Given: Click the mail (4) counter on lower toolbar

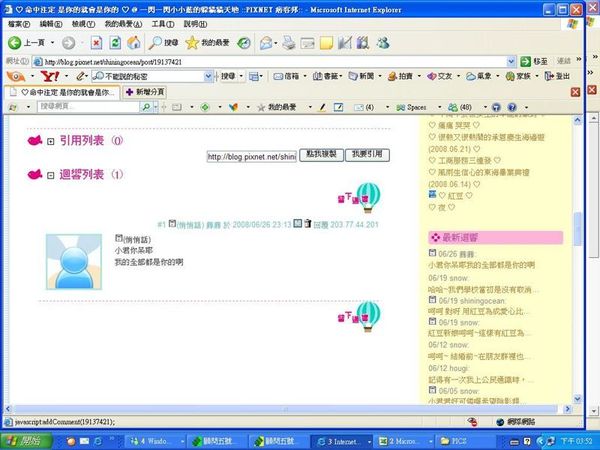Looking at the screenshot, I should 364,108.
